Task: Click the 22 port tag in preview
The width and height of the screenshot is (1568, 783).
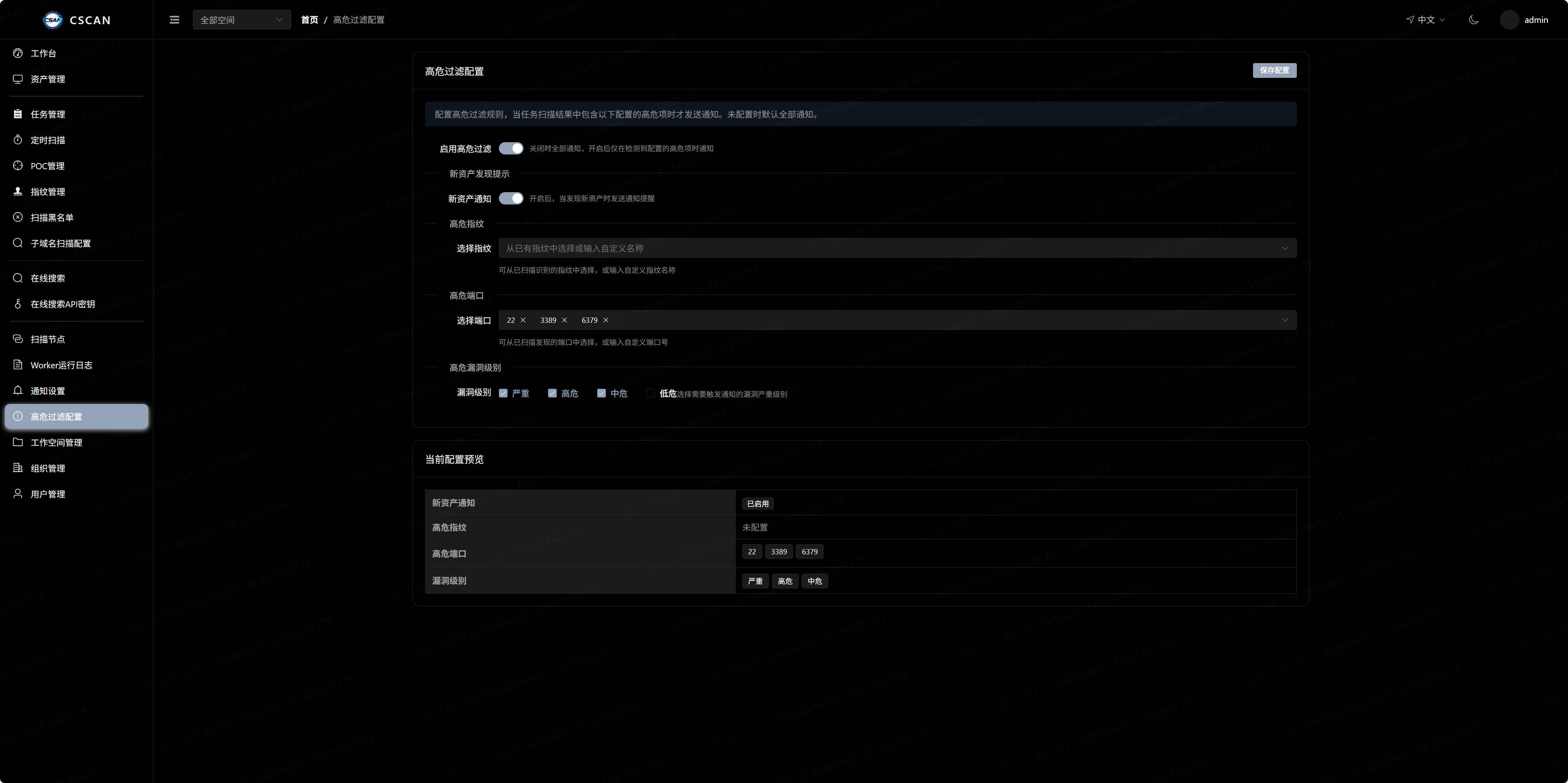Action: (752, 552)
